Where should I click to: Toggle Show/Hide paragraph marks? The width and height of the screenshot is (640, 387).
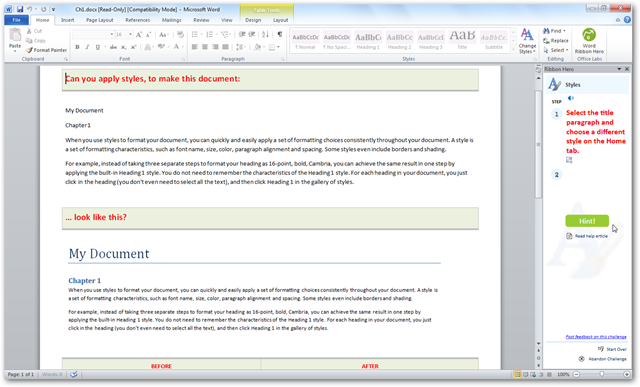[x=280, y=35]
